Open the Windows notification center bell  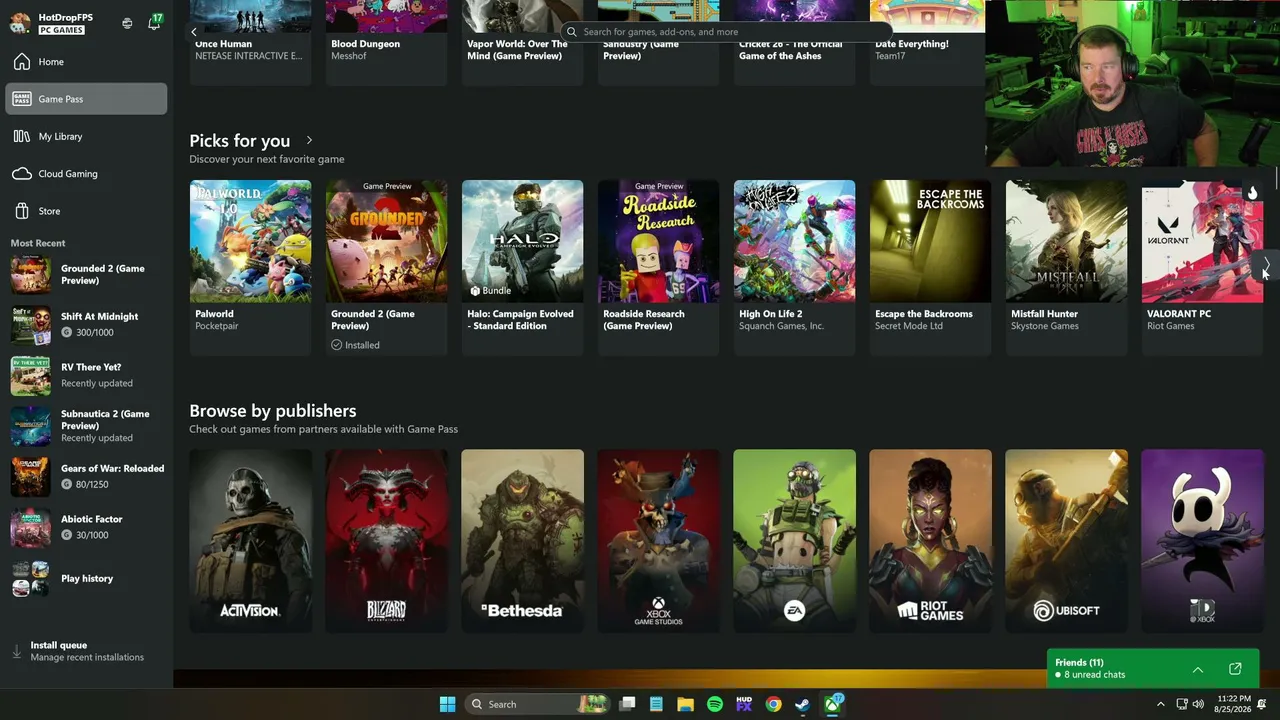pyautogui.click(x=1263, y=704)
